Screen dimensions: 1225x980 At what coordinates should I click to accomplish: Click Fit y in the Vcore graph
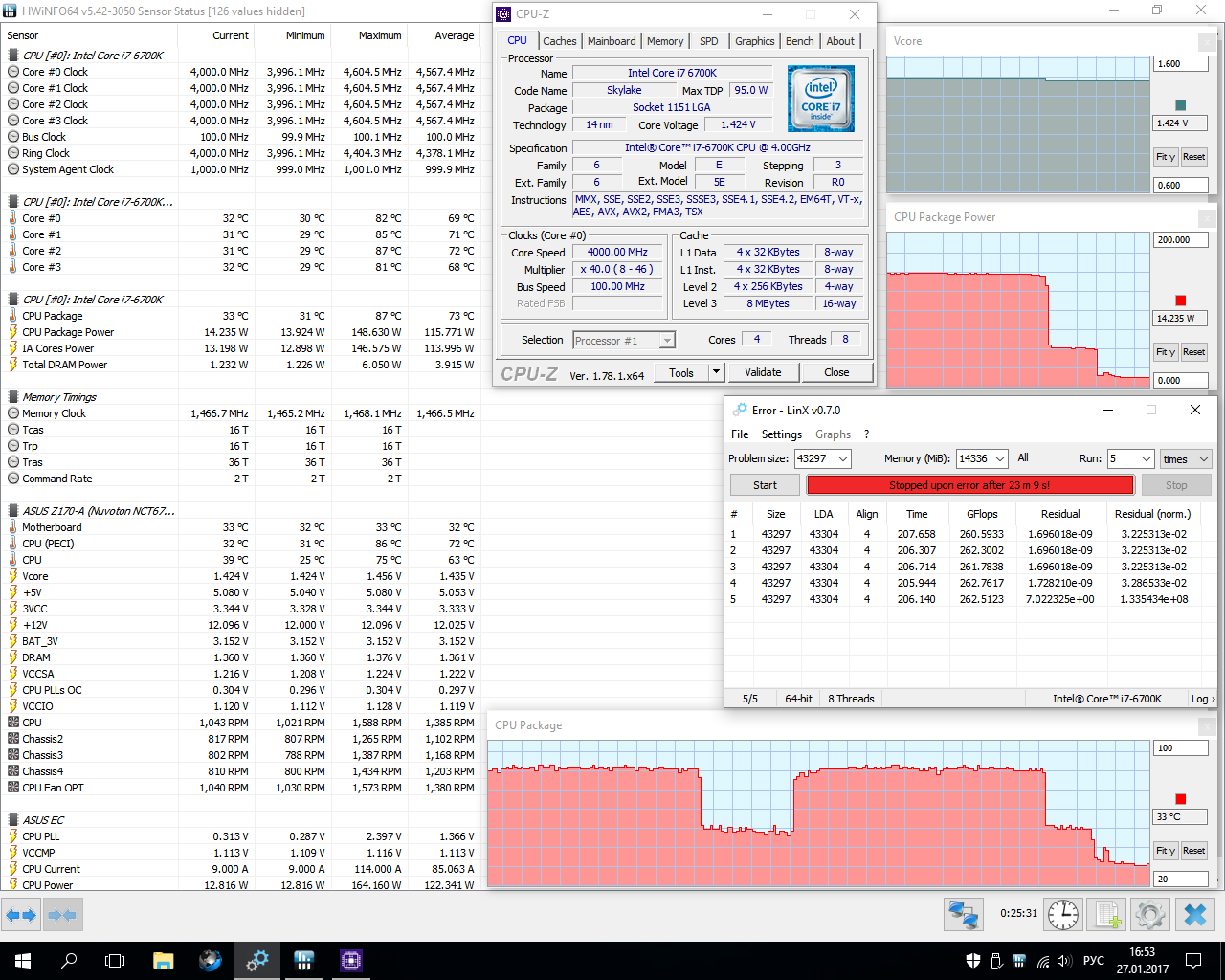coord(1165,157)
